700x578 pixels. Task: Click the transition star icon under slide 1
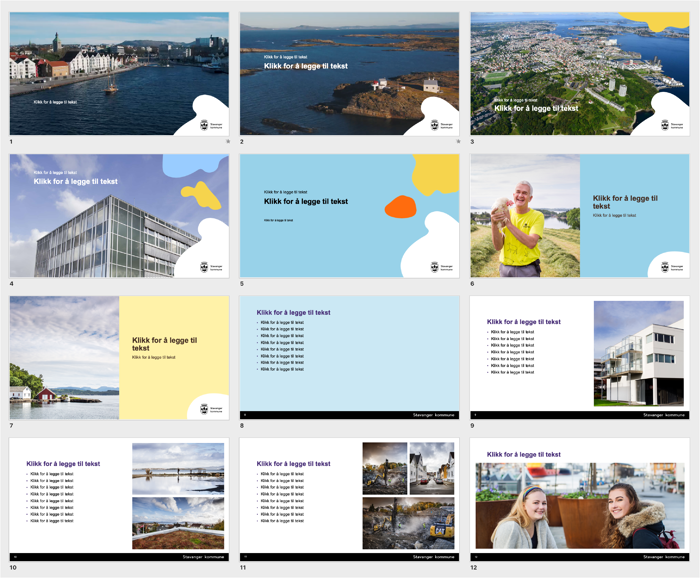(228, 141)
